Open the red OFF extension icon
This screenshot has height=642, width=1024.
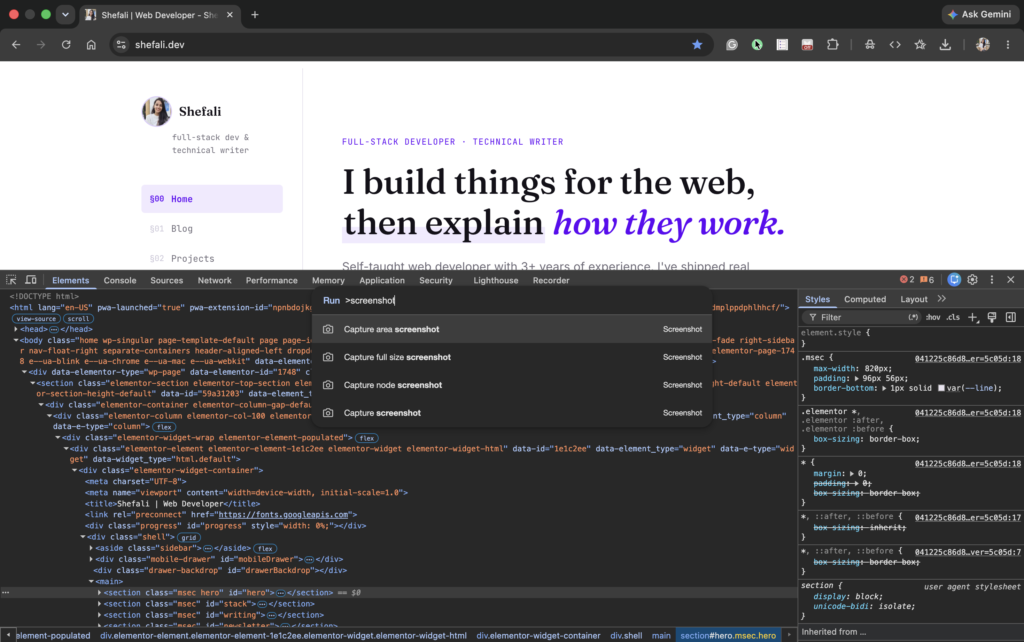(807, 44)
